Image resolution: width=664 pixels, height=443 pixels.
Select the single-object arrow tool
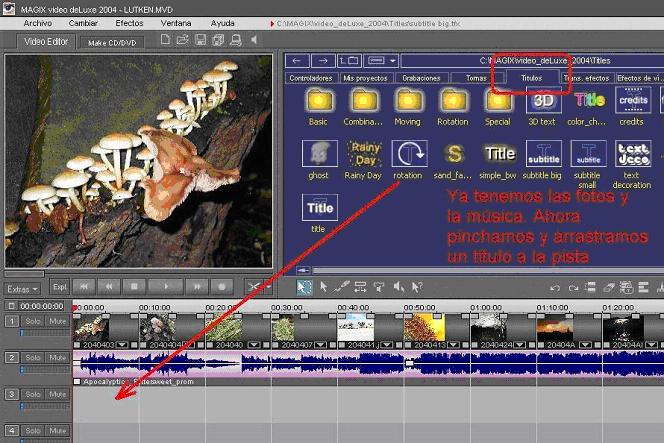coord(323,287)
